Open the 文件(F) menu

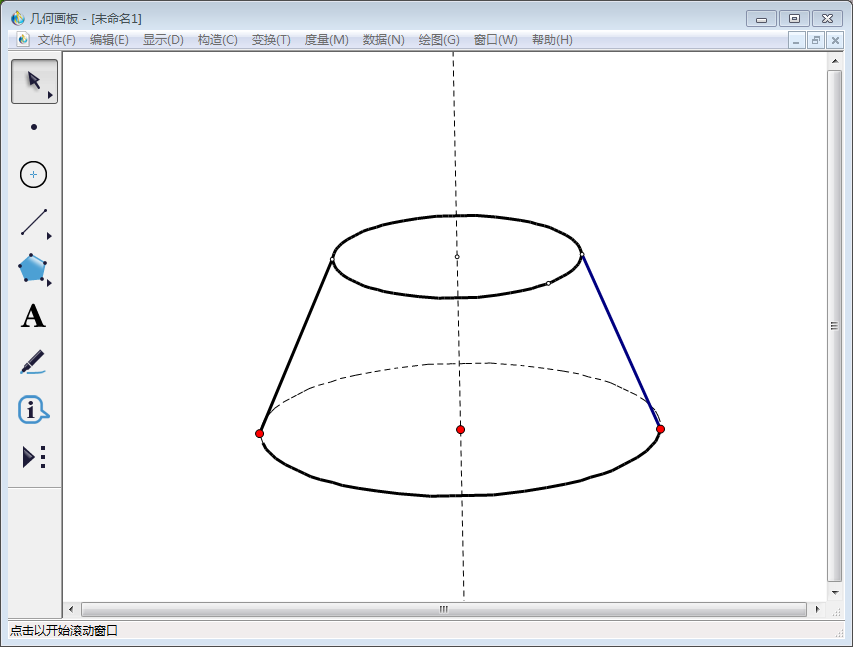(57, 40)
